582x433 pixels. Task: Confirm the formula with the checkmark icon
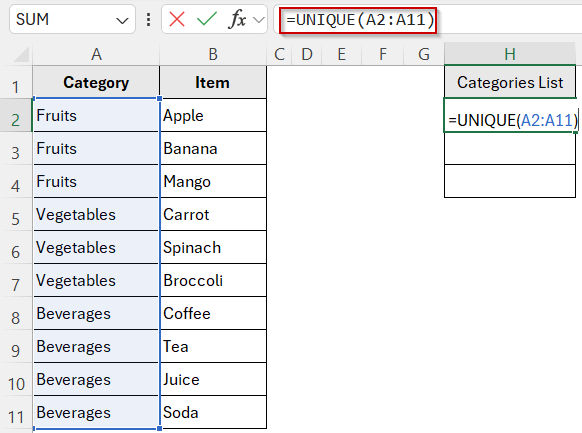(207, 19)
